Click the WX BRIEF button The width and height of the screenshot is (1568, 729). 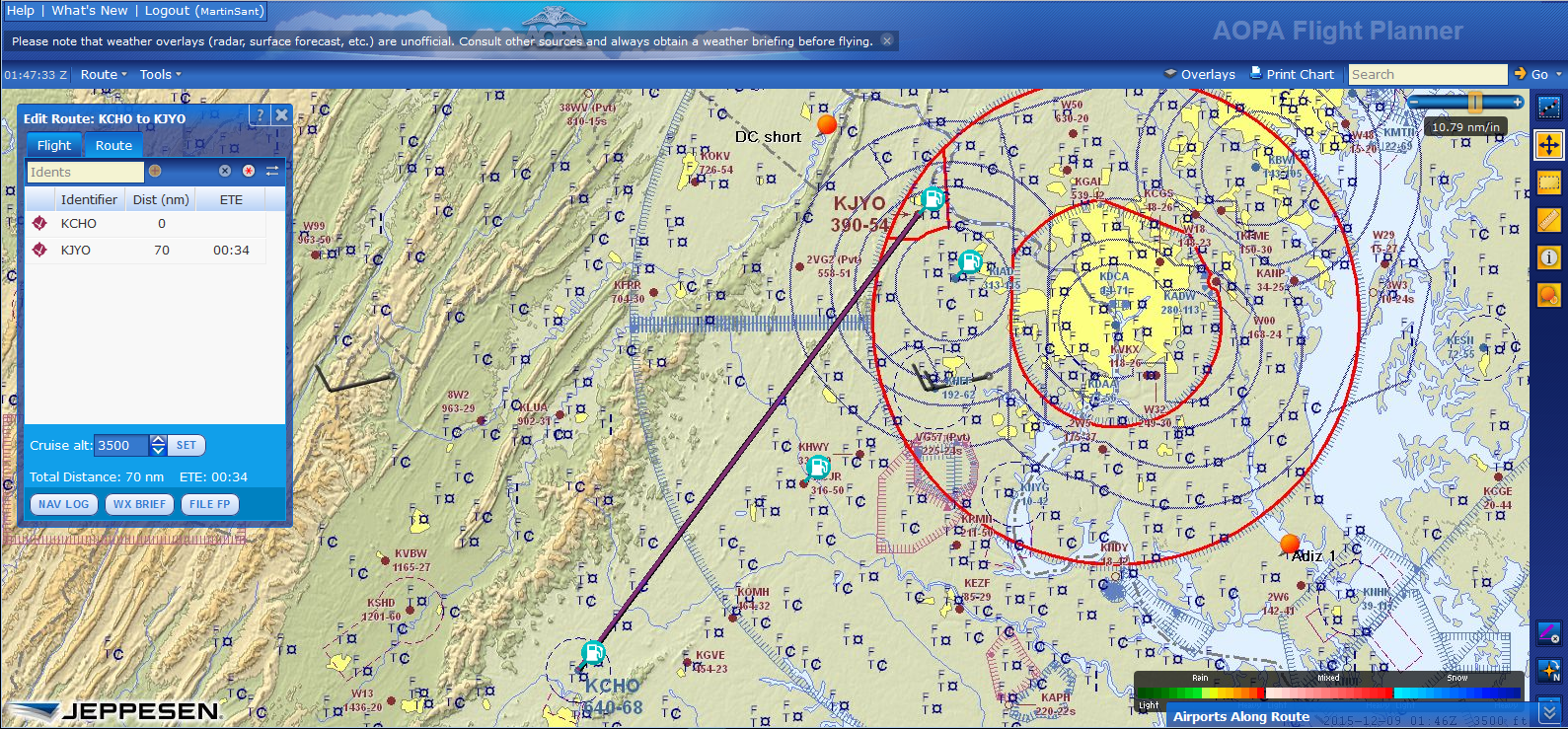(139, 504)
